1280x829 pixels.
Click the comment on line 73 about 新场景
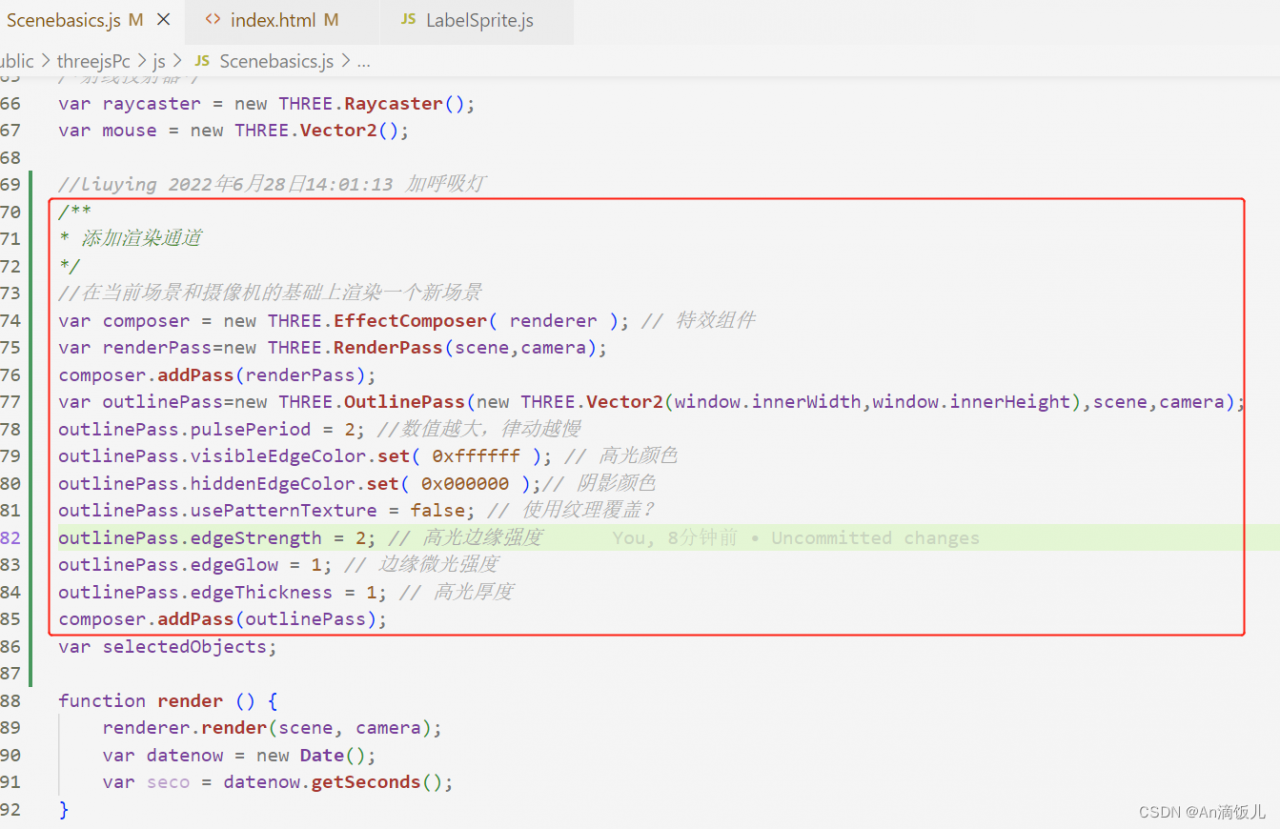click(x=270, y=293)
